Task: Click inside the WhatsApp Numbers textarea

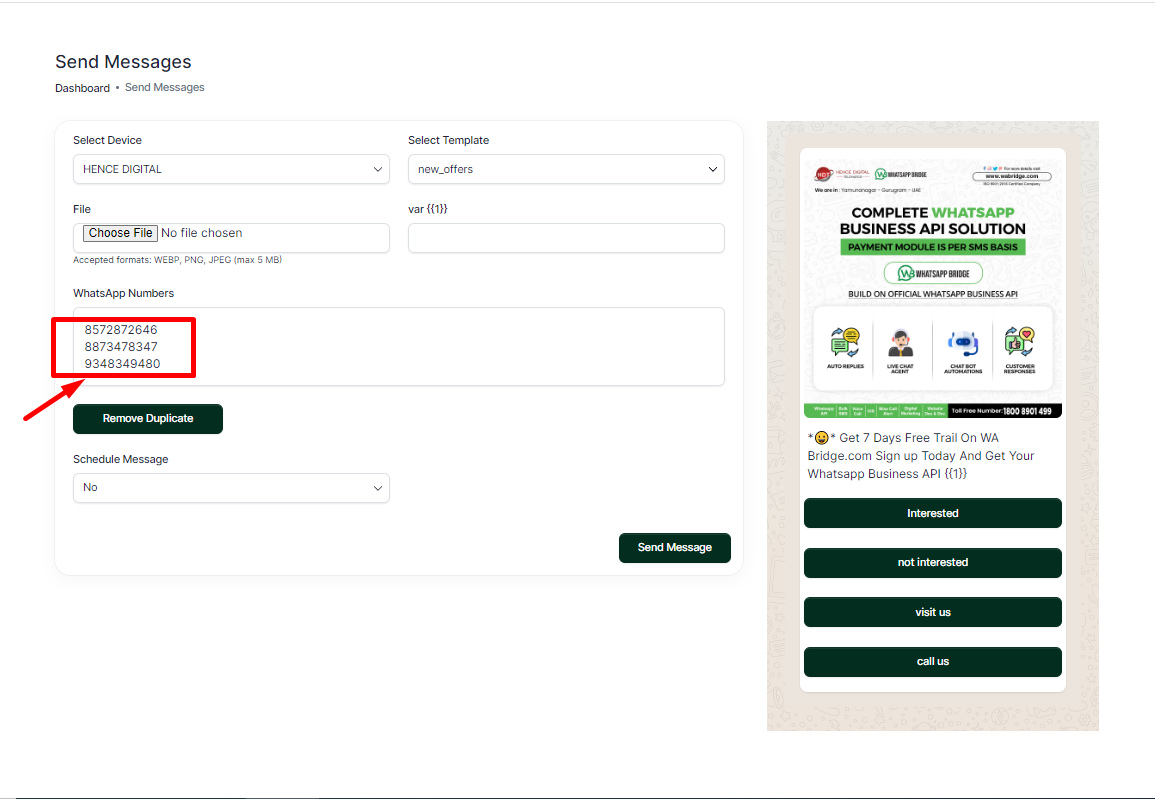Action: (x=399, y=346)
